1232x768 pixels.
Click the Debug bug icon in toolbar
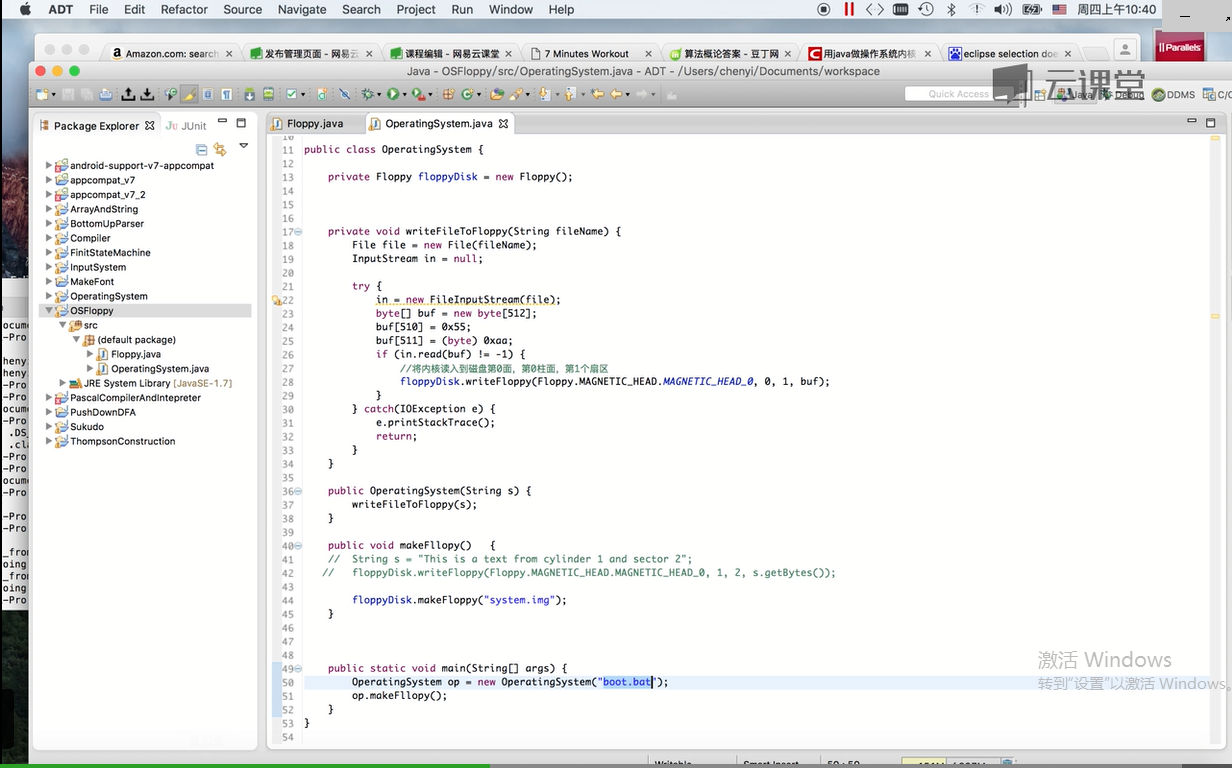coord(369,94)
